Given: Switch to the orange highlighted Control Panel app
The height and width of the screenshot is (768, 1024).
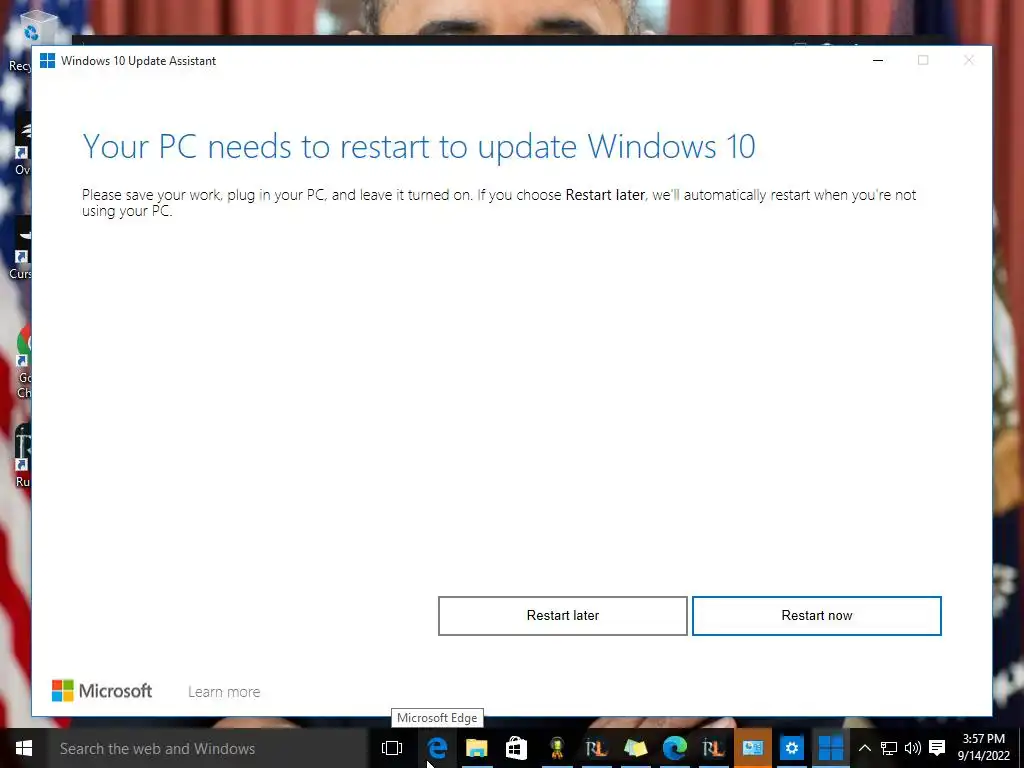Looking at the screenshot, I should click(x=752, y=748).
